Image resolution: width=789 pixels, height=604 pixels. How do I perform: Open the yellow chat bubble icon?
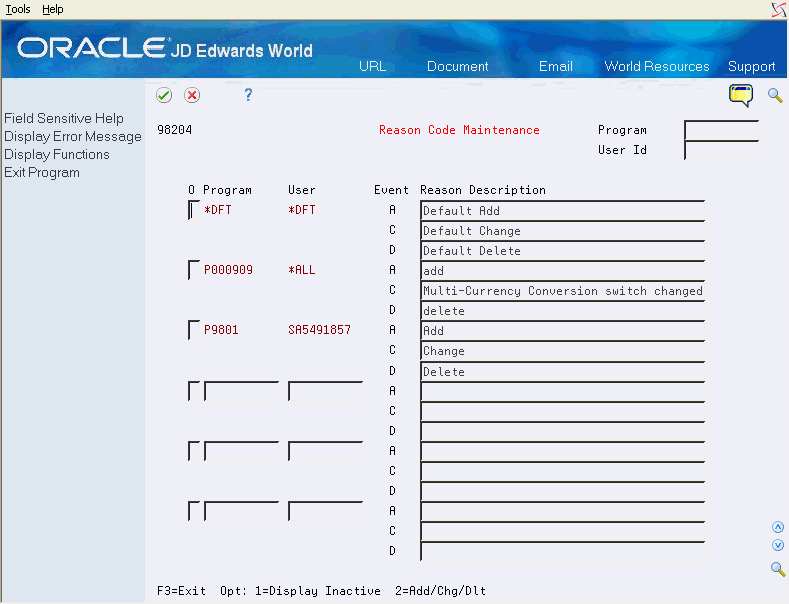(741, 95)
